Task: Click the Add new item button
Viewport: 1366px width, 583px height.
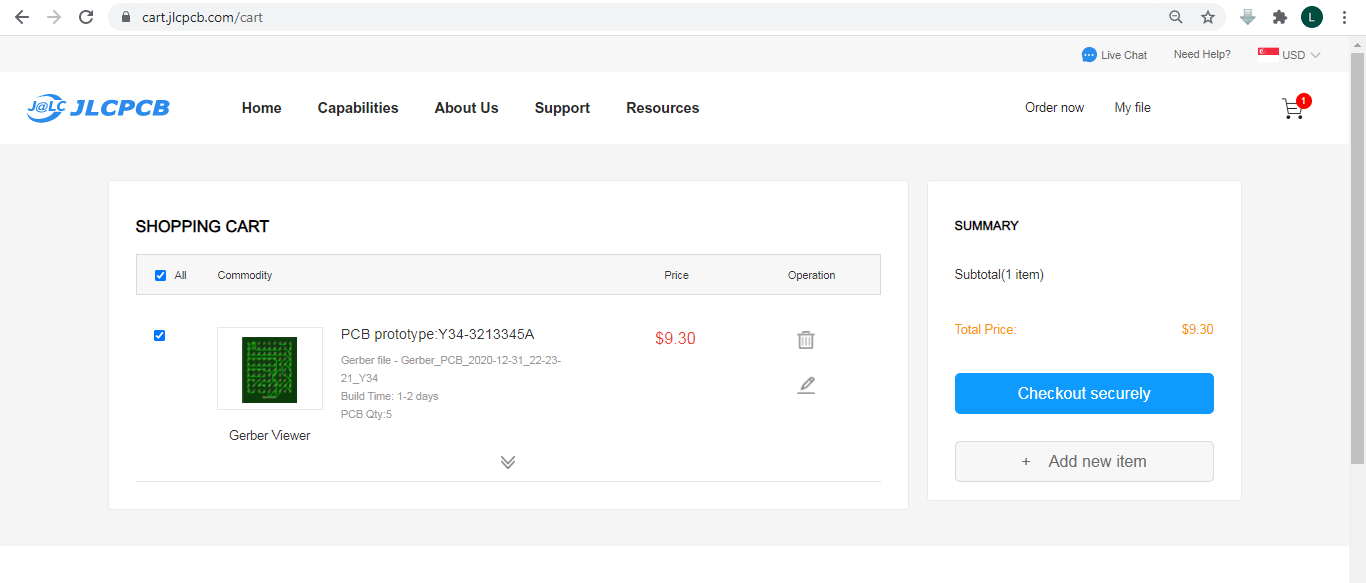Action: [1084, 461]
